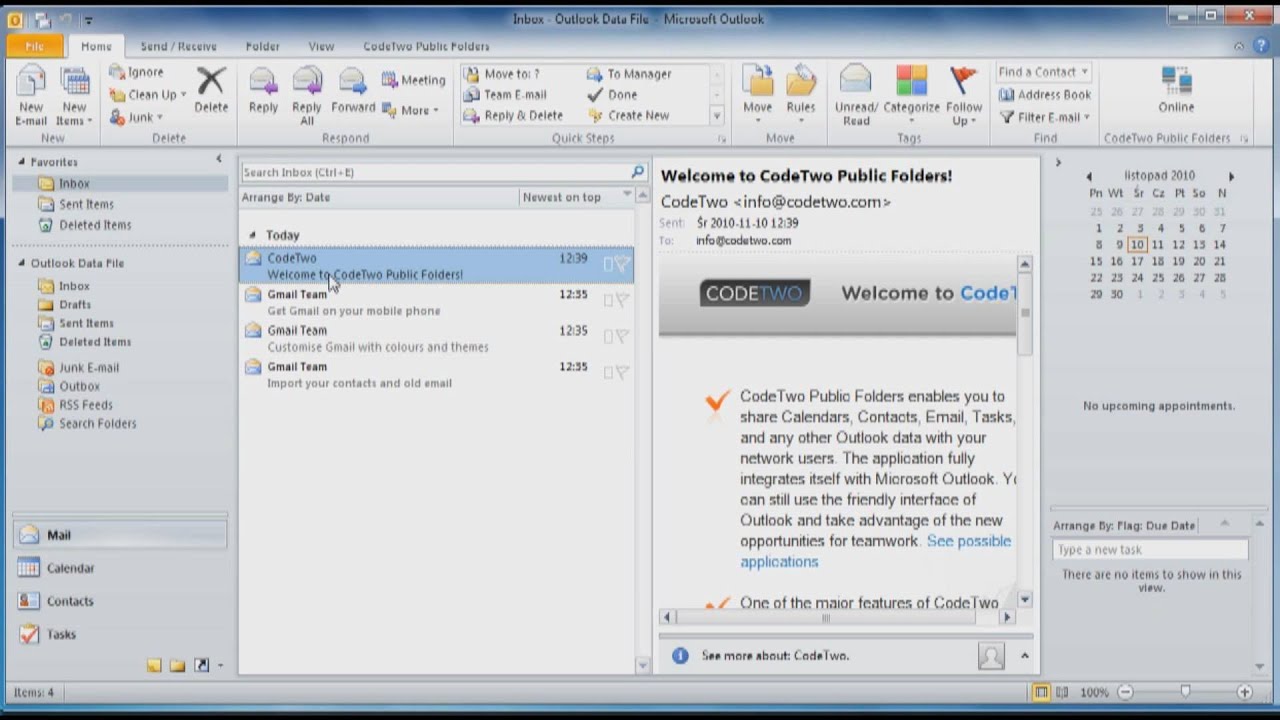Click the contact photo icon in people pane
Viewport: 1280px width, 720px height.
pyautogui.click(x=991, y=656)
